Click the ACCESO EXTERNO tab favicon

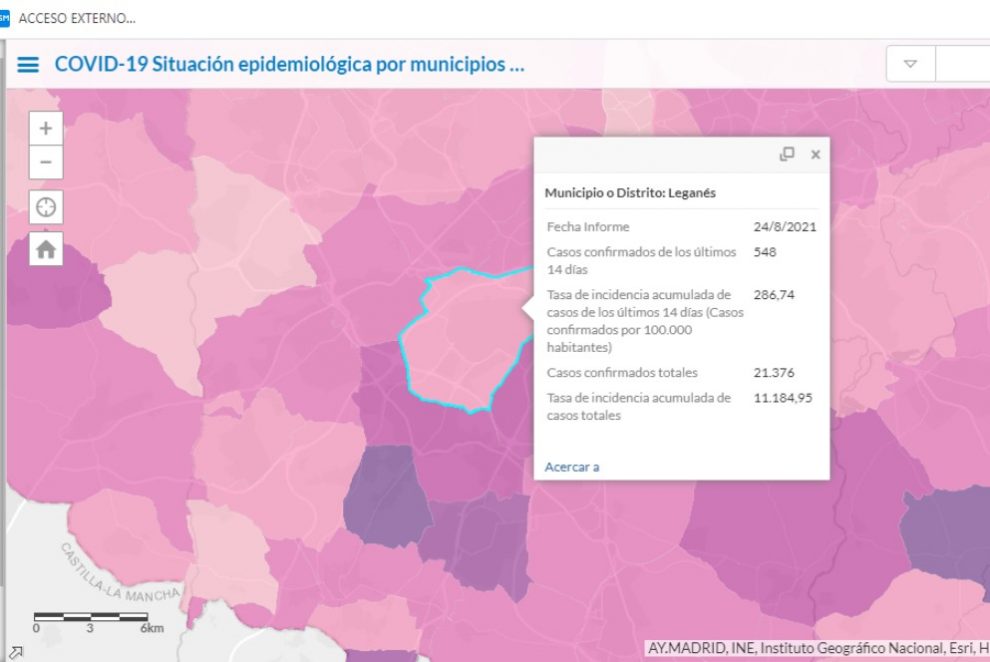click(5, 18)
